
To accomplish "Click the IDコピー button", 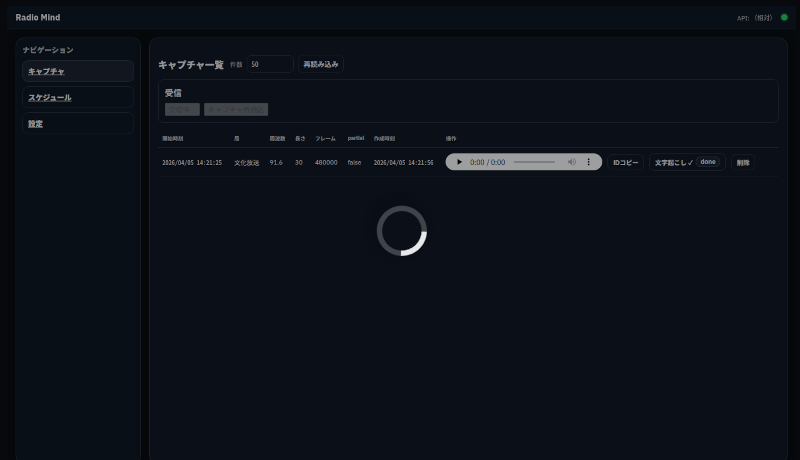I will click(625, 162).
